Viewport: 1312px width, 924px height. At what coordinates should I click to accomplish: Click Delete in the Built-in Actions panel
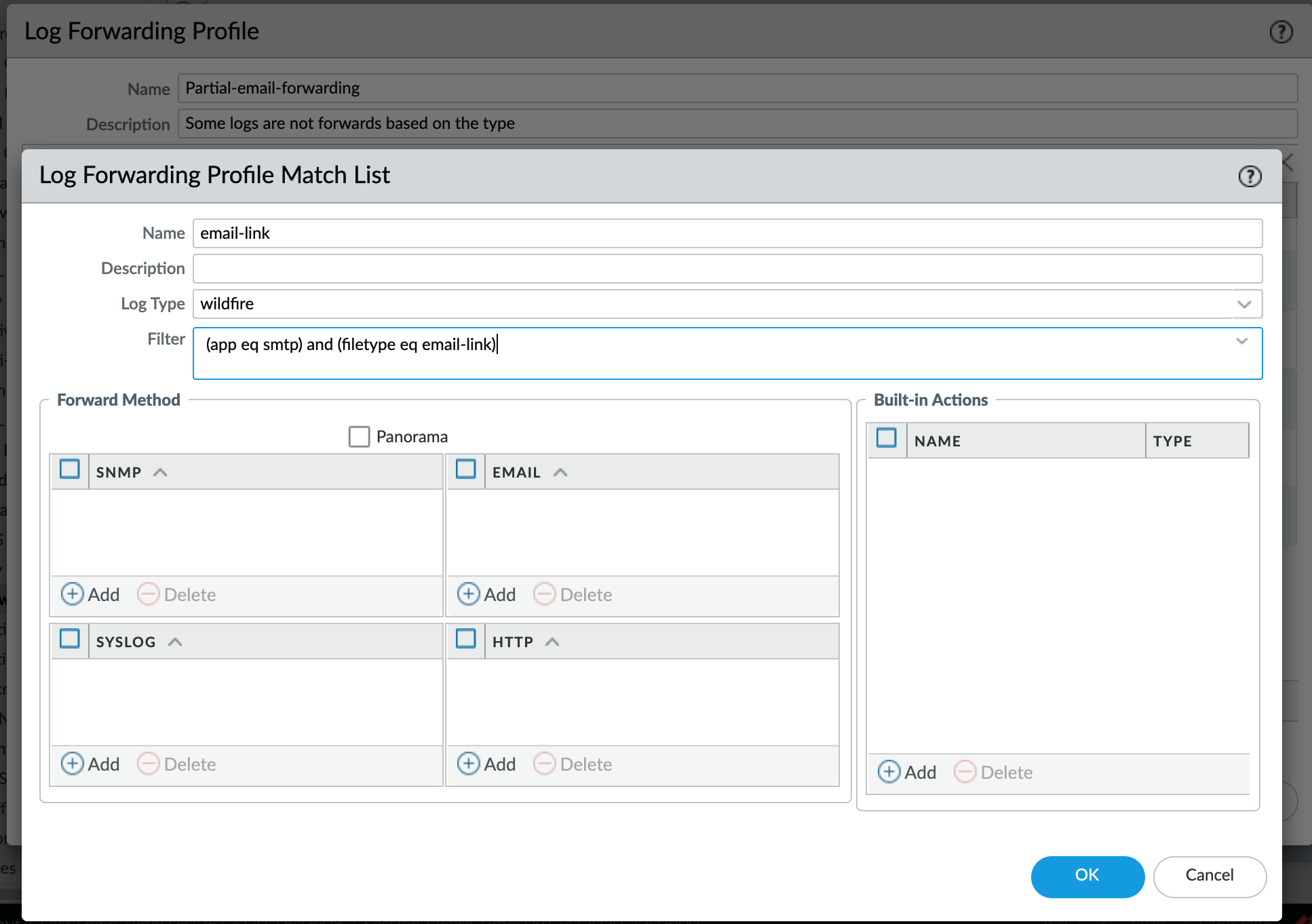(993, 772)
